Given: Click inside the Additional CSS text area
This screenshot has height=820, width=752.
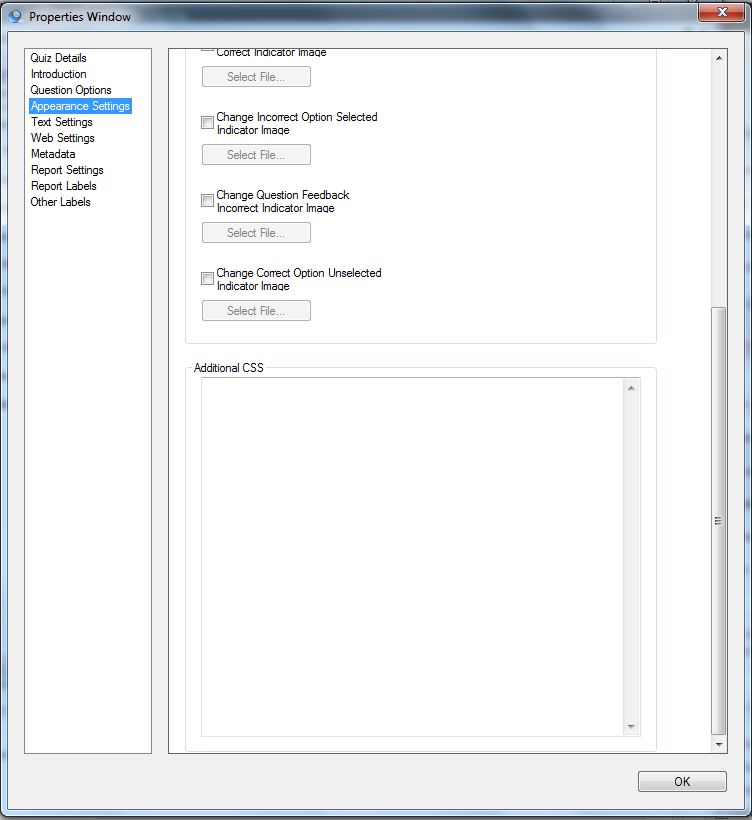Looking at the screenshot, I should (x=412, y=557).
